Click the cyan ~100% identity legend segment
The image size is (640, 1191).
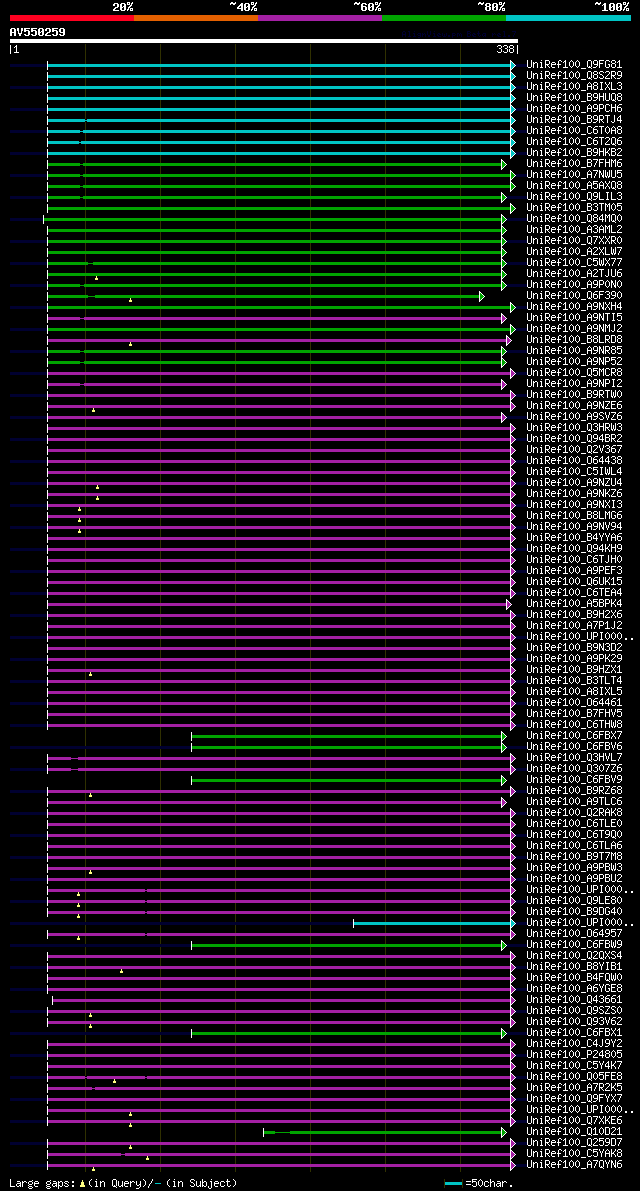569,17
